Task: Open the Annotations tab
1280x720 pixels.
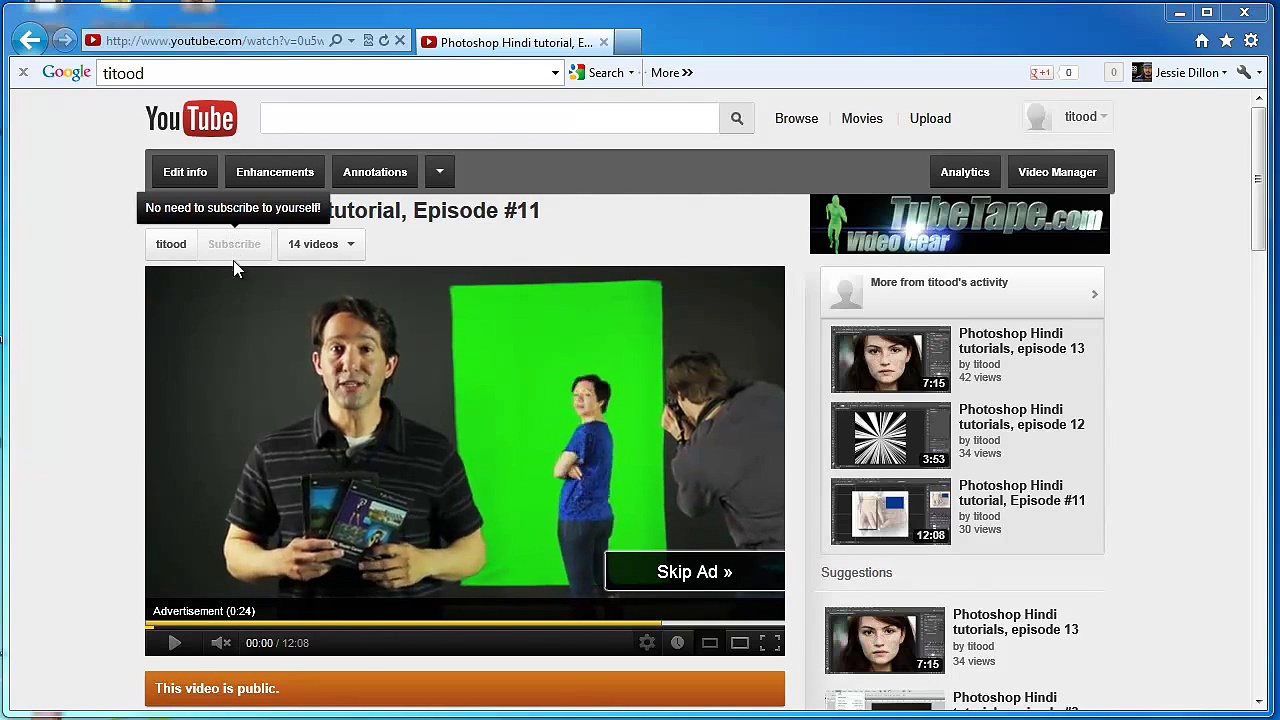Action: coord(375,172)
